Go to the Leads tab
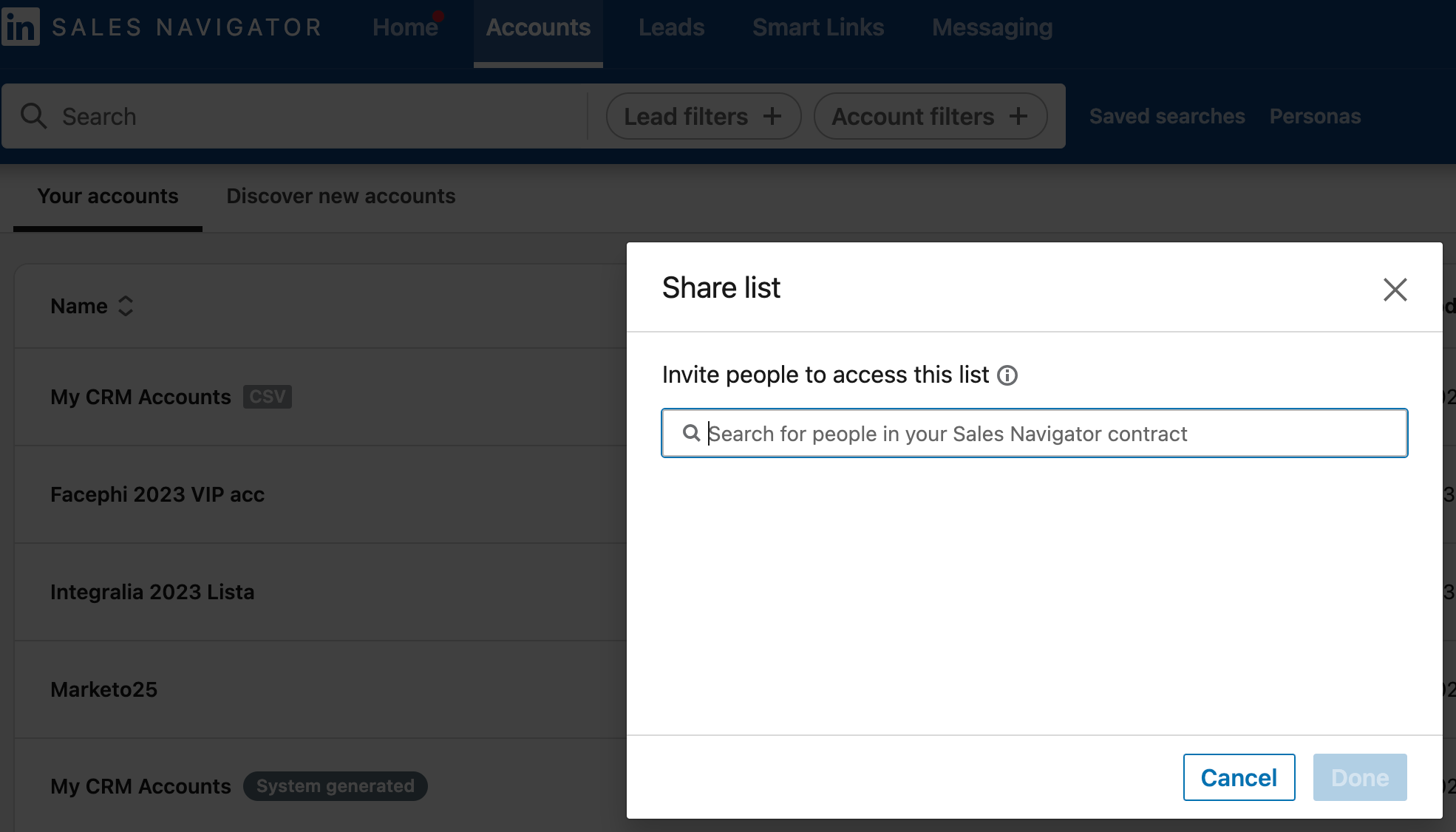This screenshot has height=832, width=1456. pyautogui.click(x=671, y=27)
